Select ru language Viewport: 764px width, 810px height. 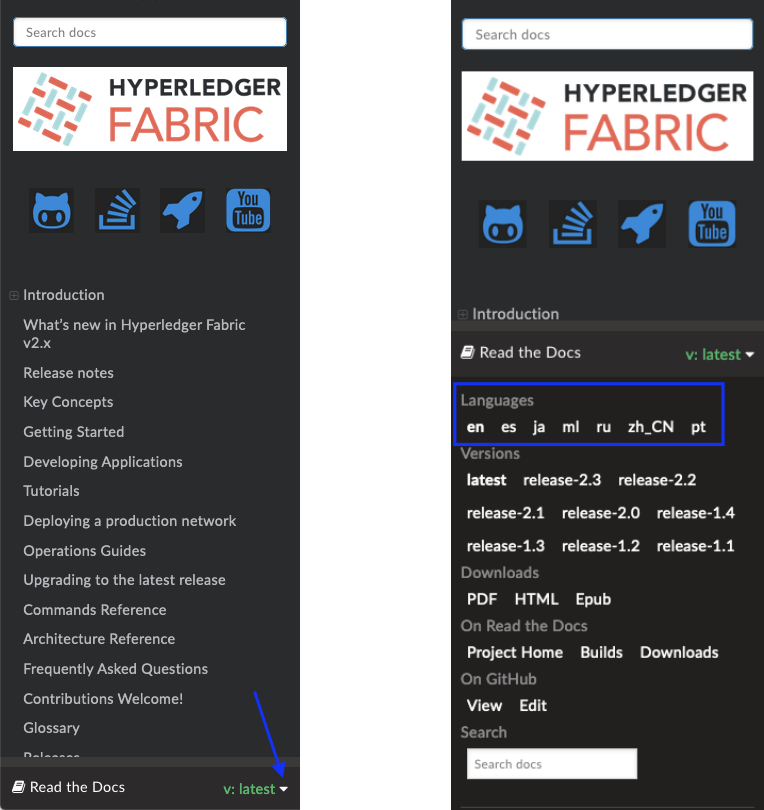(x=603, y=427)
